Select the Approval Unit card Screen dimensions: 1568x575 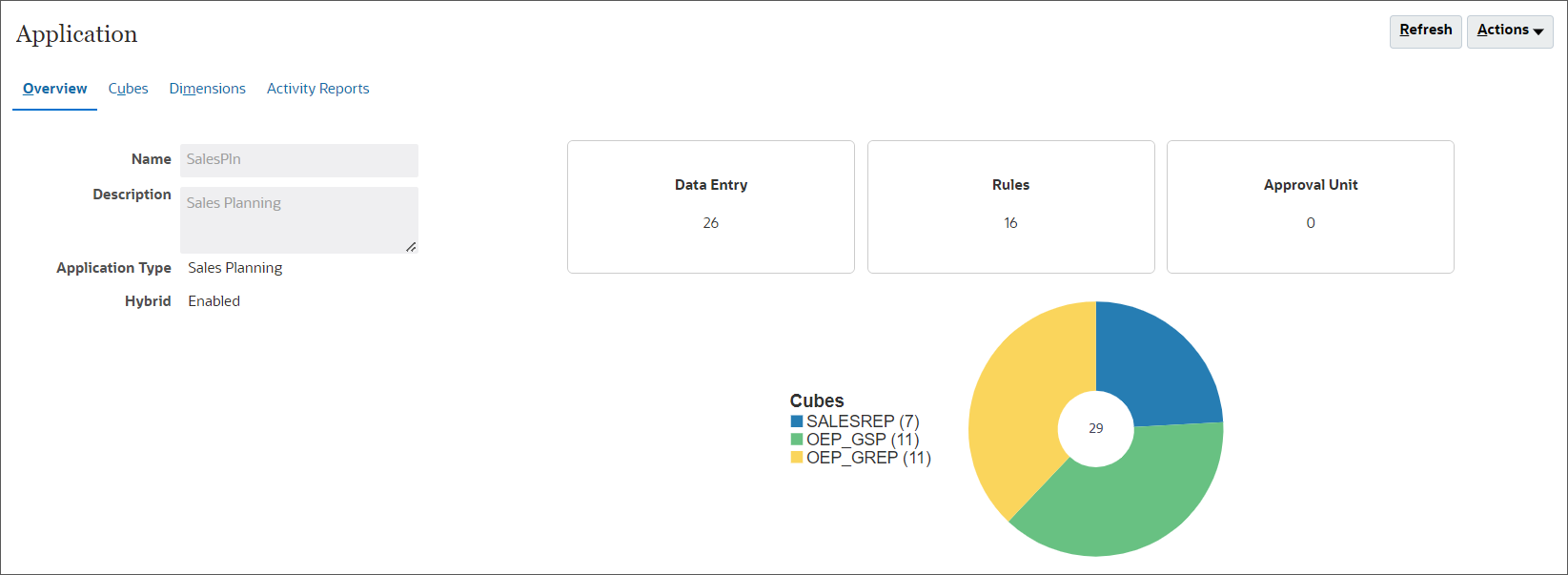click(x=1310, y=206)
